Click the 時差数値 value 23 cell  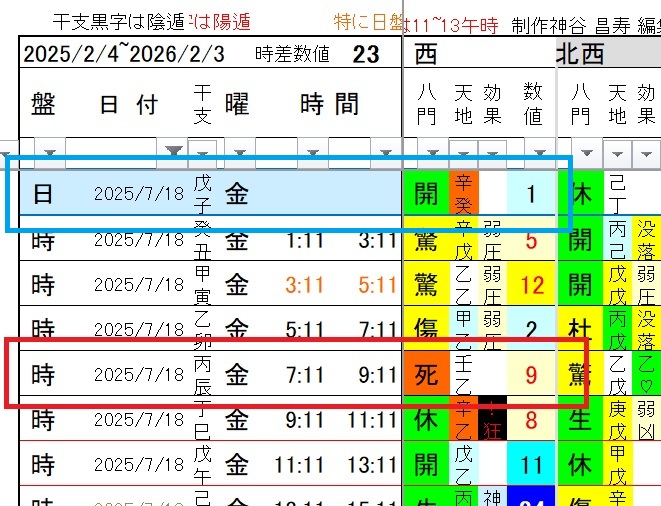tap(365, 53)
